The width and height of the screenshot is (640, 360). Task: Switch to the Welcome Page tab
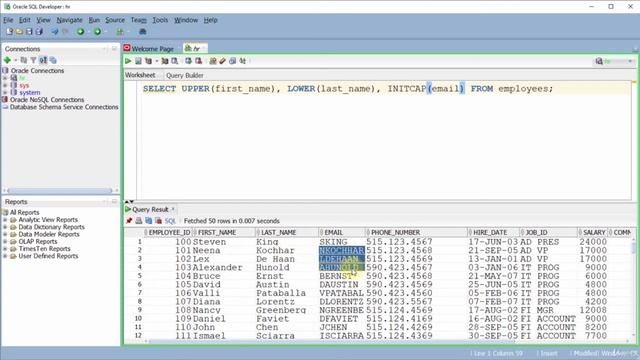(x=149, y=49)
